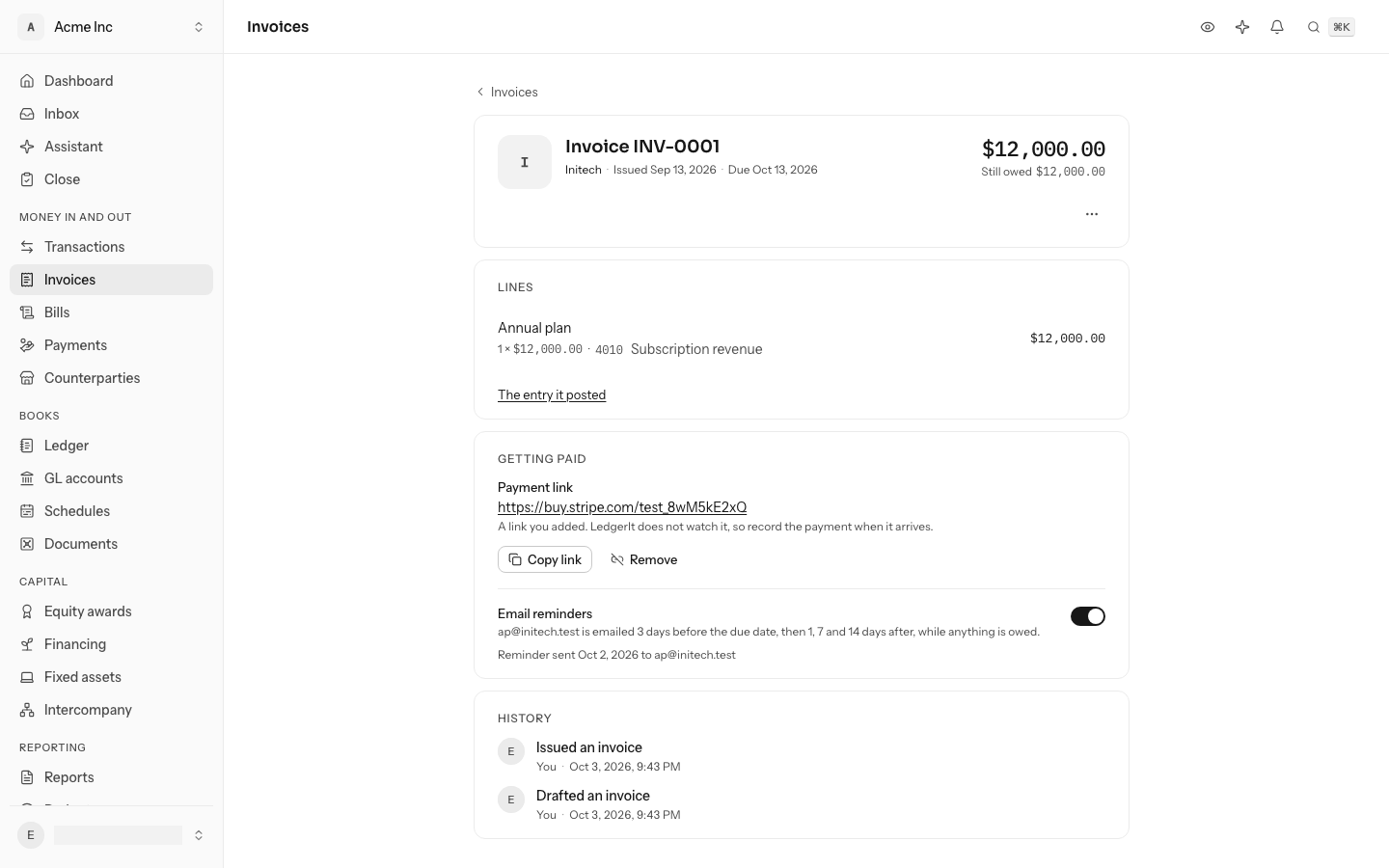Screen dimensions: 1389x868
Task: Open search with the magnifier icon
Action: click(x=1313, y=27)
